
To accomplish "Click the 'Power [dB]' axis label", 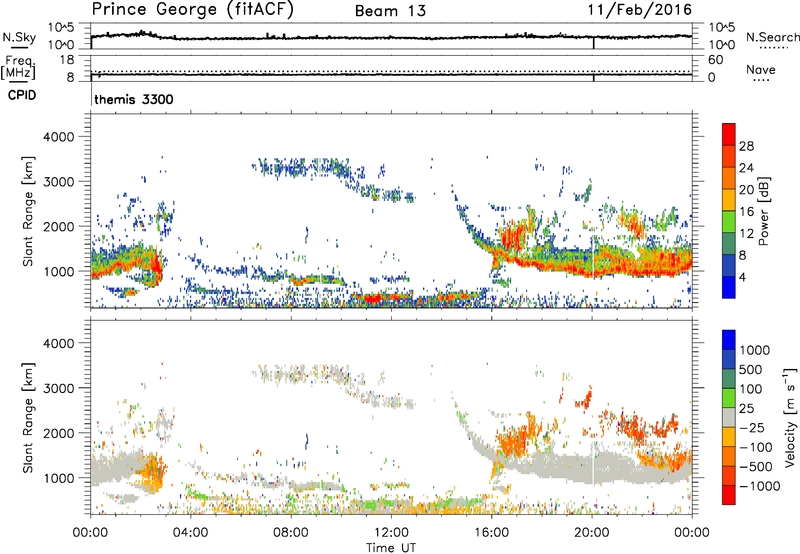I will tap(763, 211).
